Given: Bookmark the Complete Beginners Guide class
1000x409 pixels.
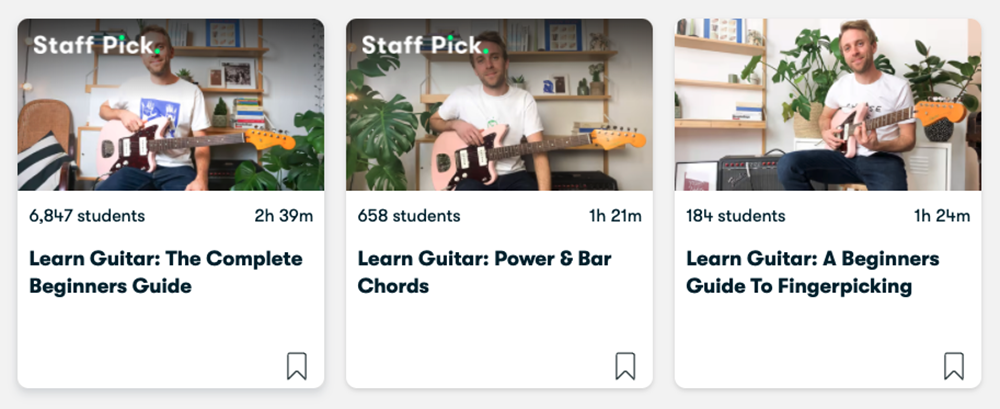Looking at the screenshot, I should point(296,366).
